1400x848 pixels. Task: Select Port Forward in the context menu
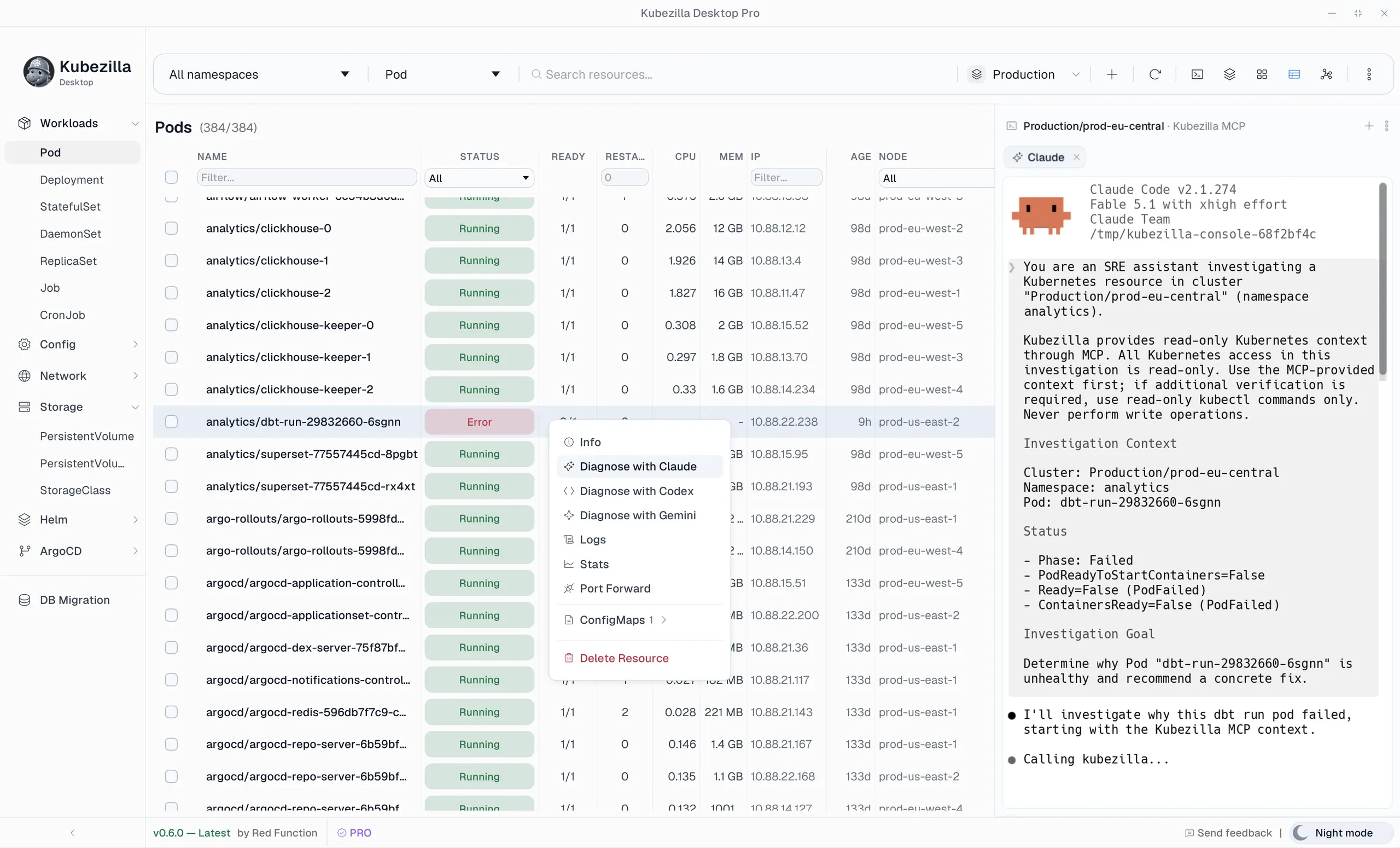pos(640,589)
